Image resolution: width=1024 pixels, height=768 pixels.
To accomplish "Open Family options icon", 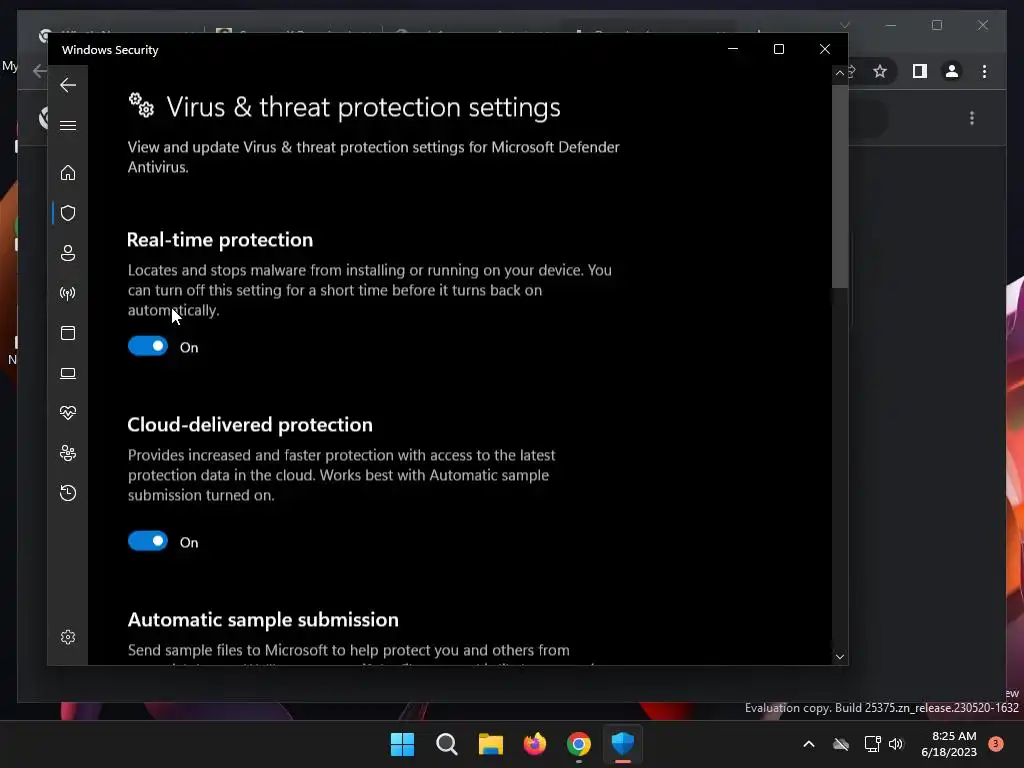I will coord(68,453).
